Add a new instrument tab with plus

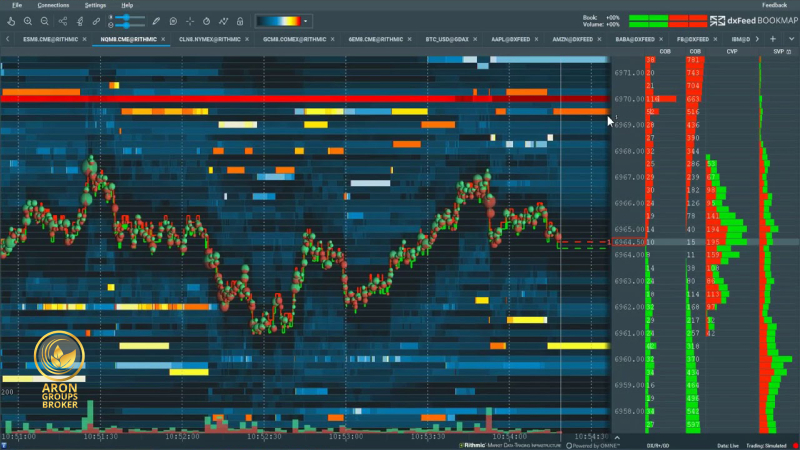[773, 39]
